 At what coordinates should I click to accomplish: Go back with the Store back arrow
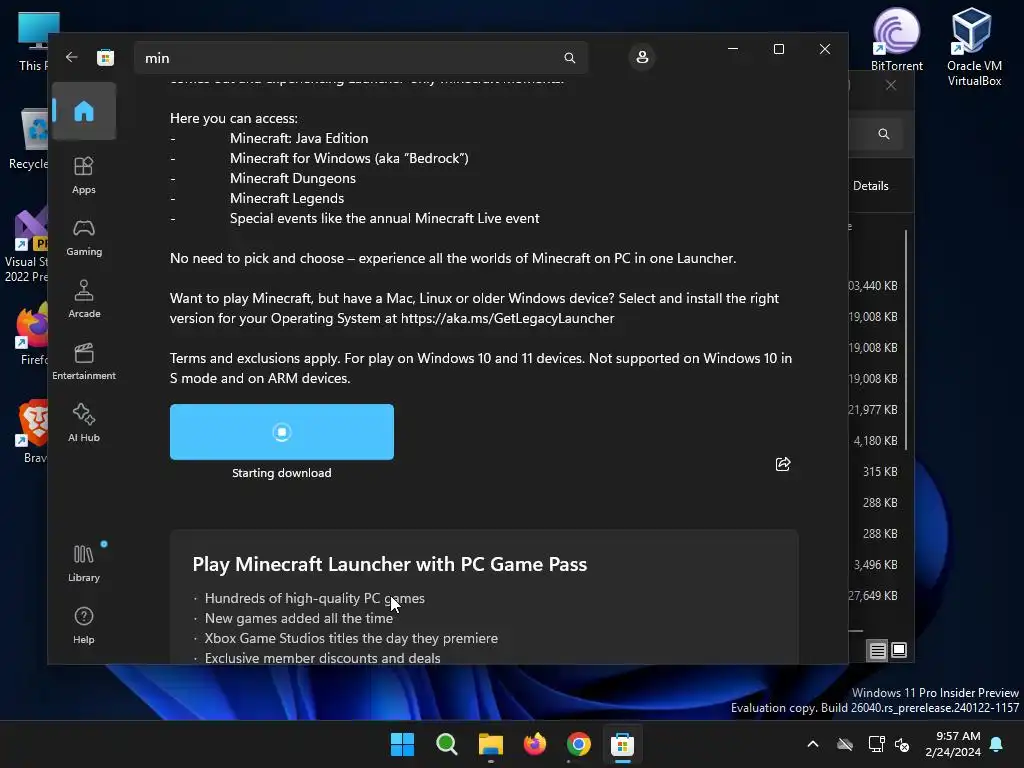tap(72, 57)
